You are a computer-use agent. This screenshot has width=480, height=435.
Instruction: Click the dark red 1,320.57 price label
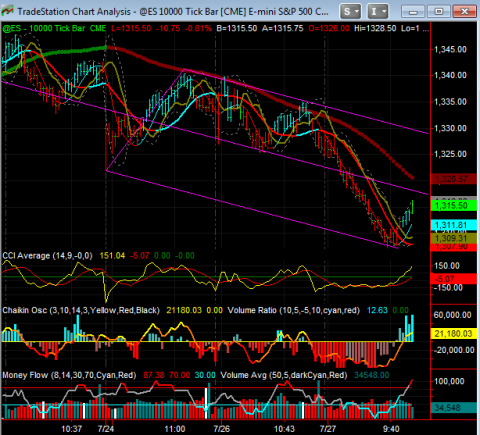click(453, 179)
